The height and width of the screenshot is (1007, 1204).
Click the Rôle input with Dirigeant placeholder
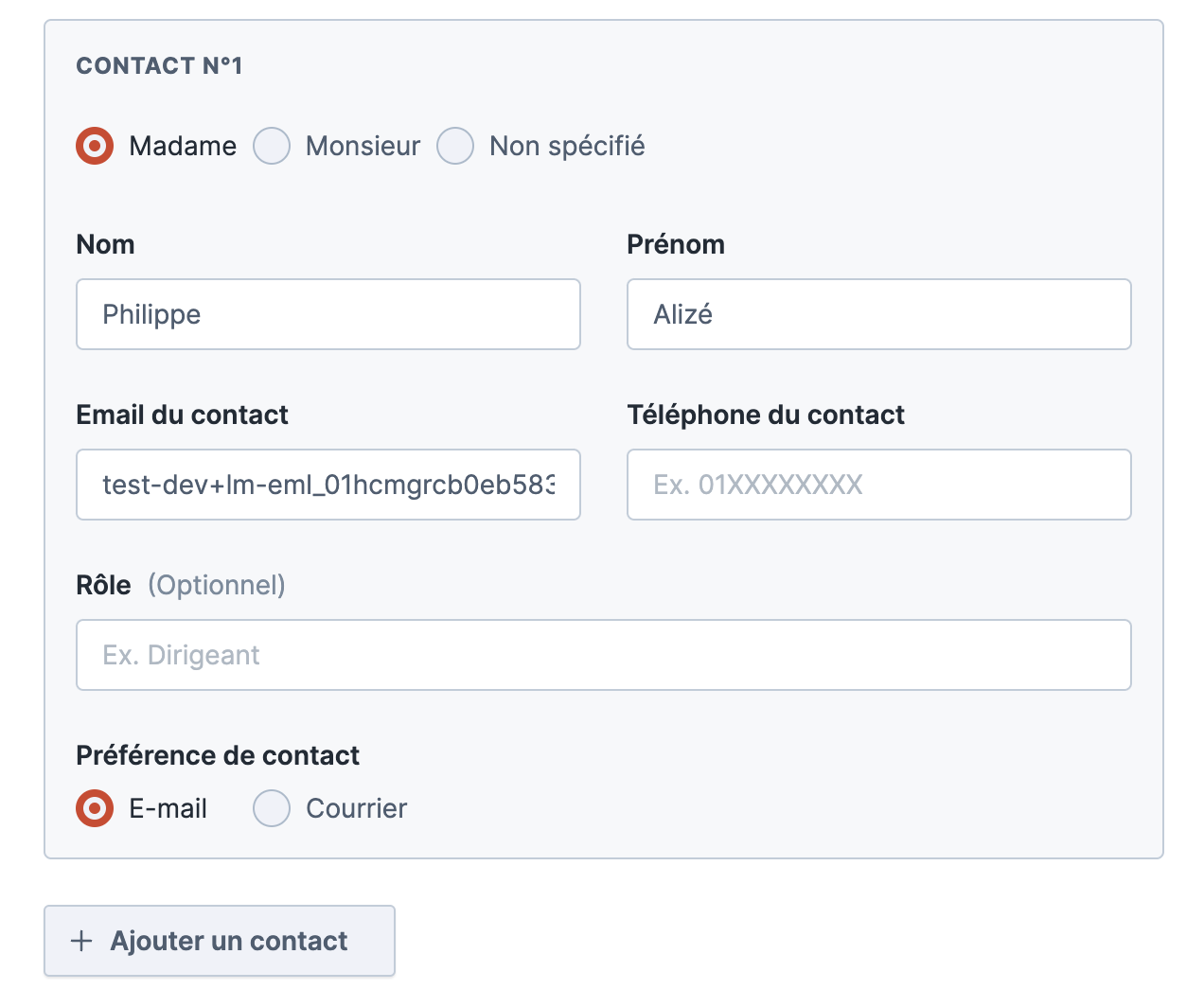603,655
